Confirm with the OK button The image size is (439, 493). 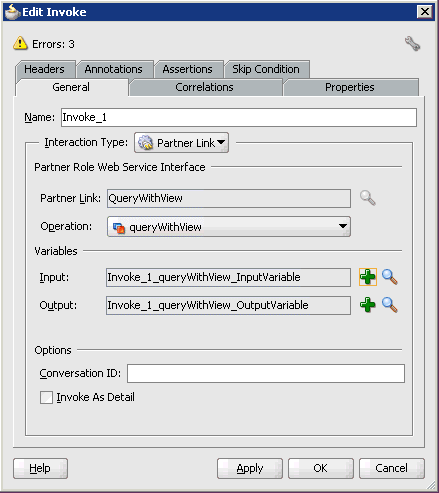point(320,468)
